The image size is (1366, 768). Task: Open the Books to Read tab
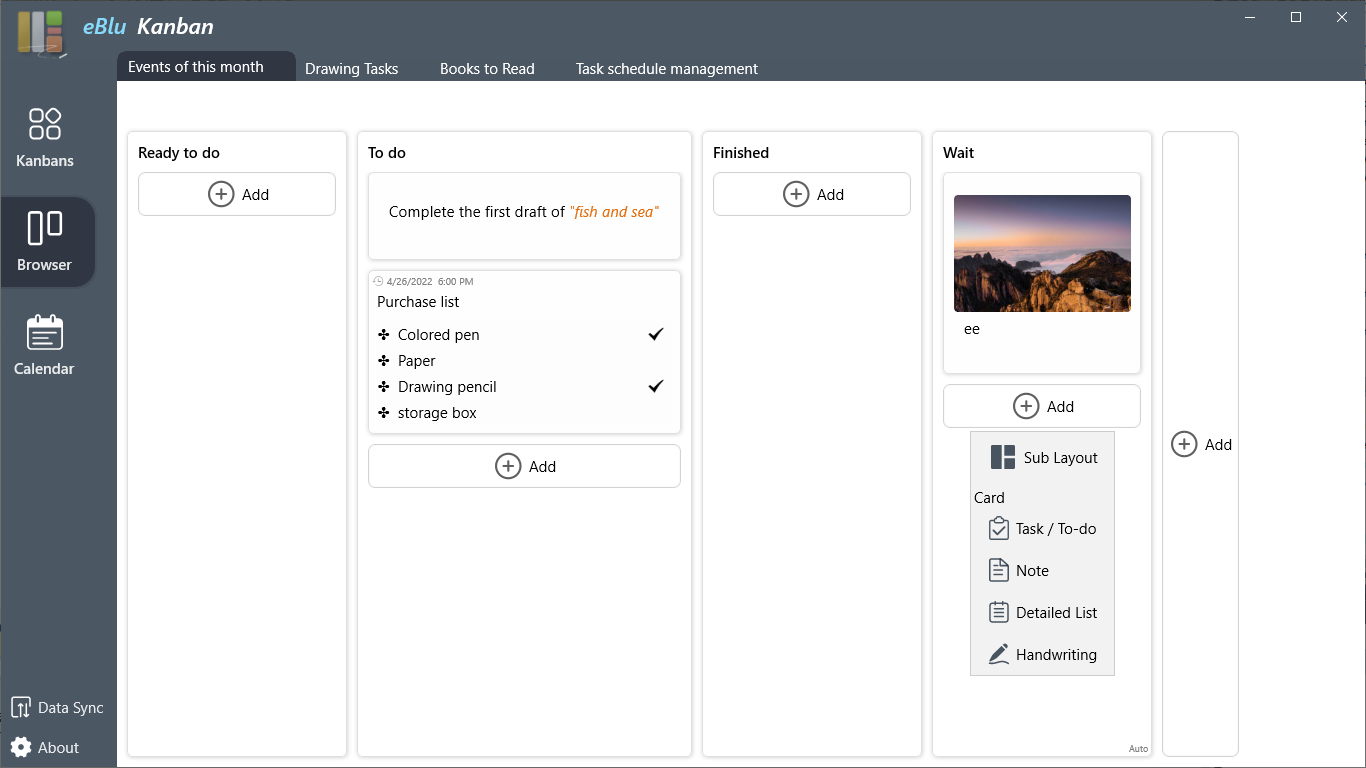[487, 69]
